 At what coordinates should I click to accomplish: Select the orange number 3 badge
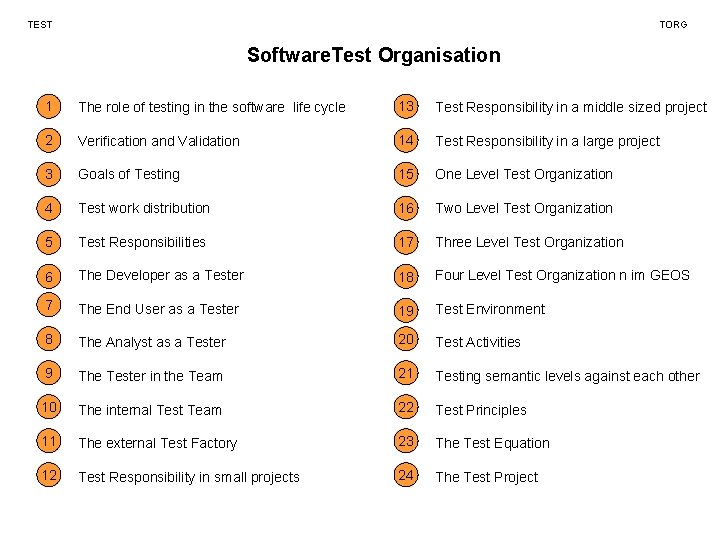[47, 173]
